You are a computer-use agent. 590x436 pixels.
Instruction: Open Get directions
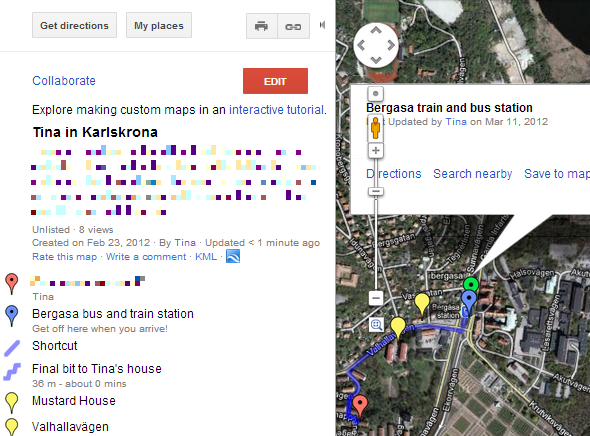click(x=75, y=25)
